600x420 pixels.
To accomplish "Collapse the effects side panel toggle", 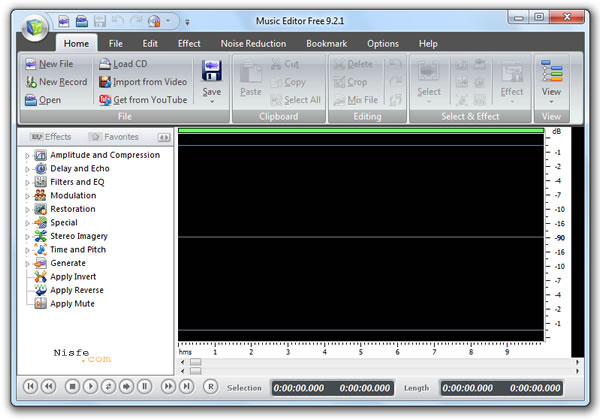I will [x=164, y=137].
